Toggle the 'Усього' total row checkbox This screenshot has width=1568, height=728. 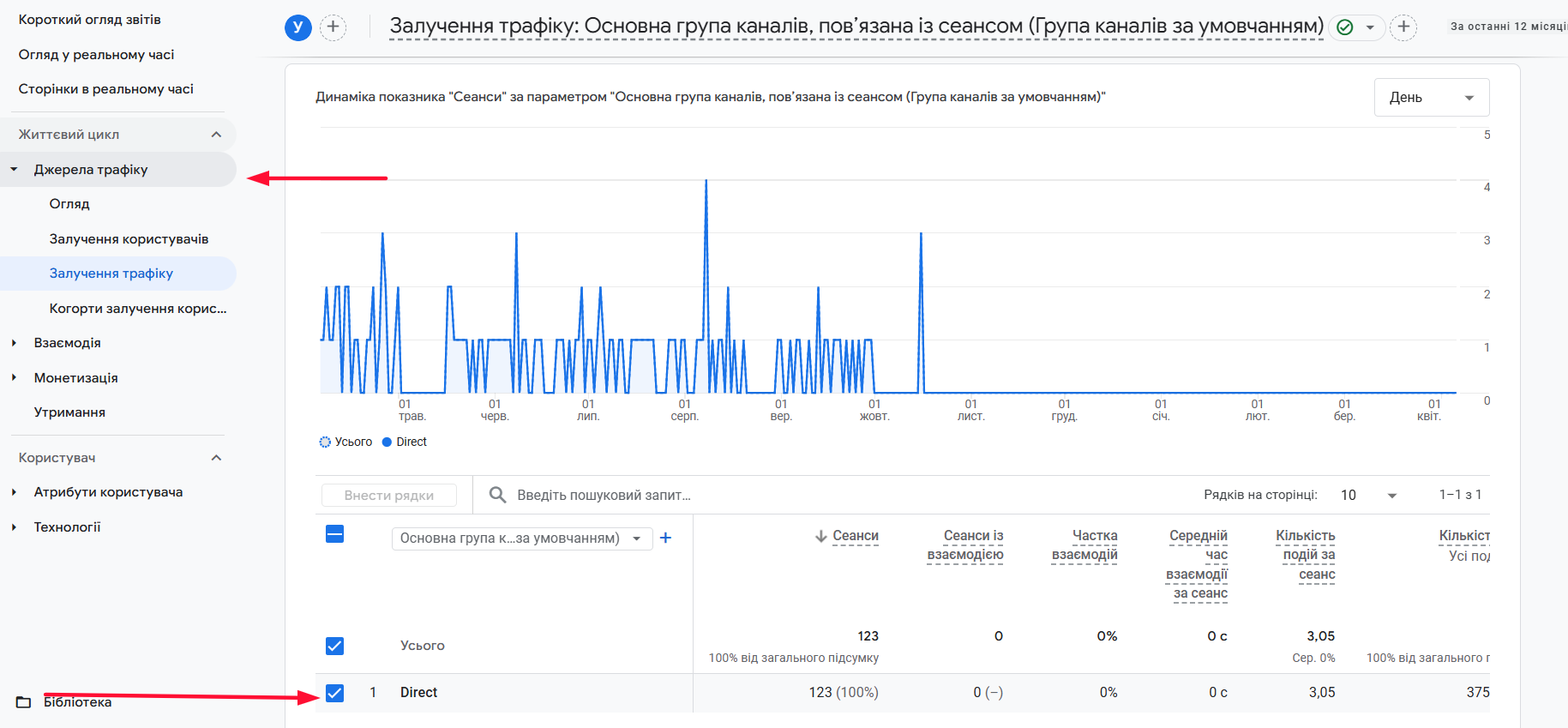tap(335, 646)
